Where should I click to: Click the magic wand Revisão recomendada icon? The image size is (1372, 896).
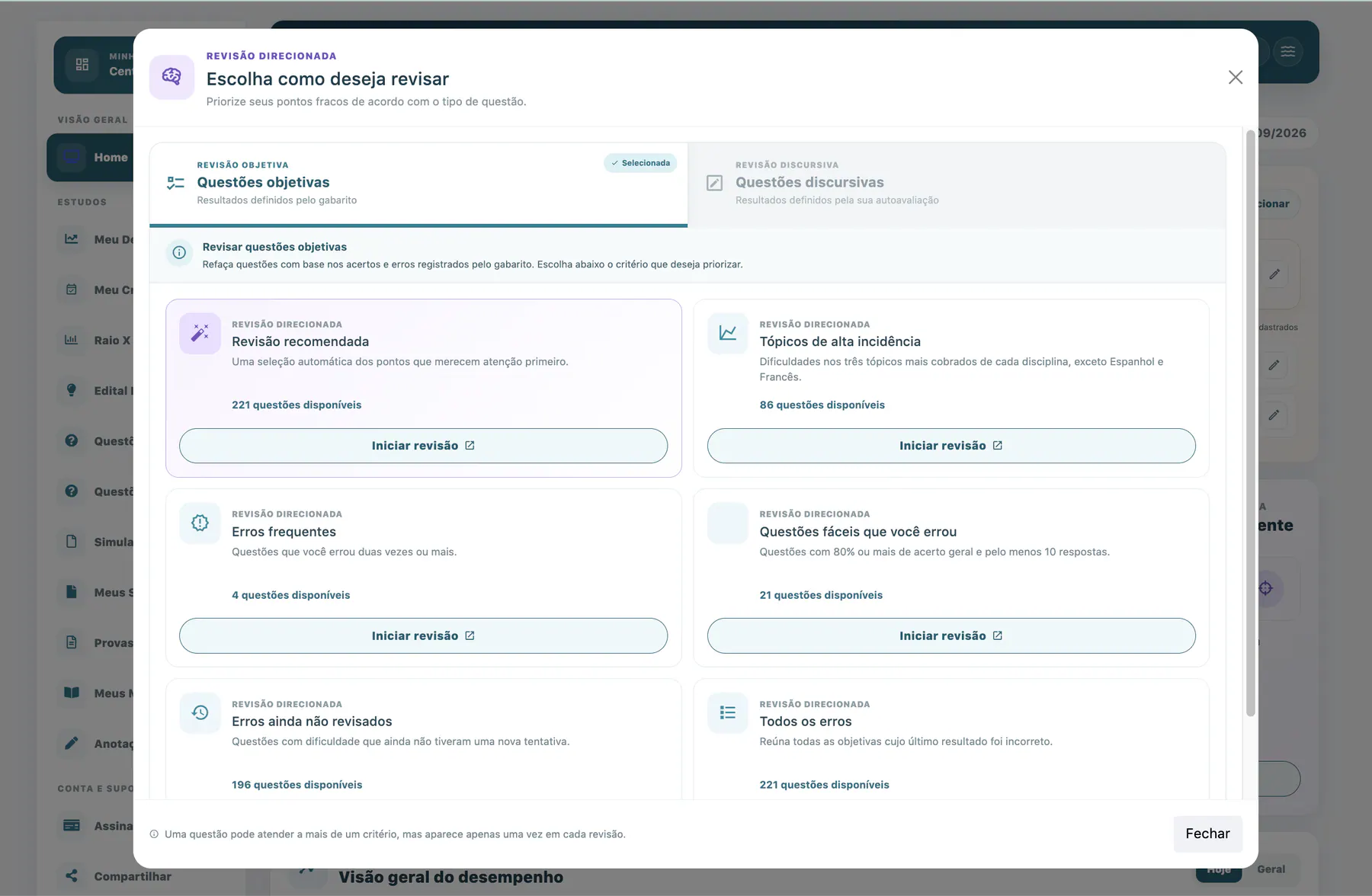pos(200,333)
